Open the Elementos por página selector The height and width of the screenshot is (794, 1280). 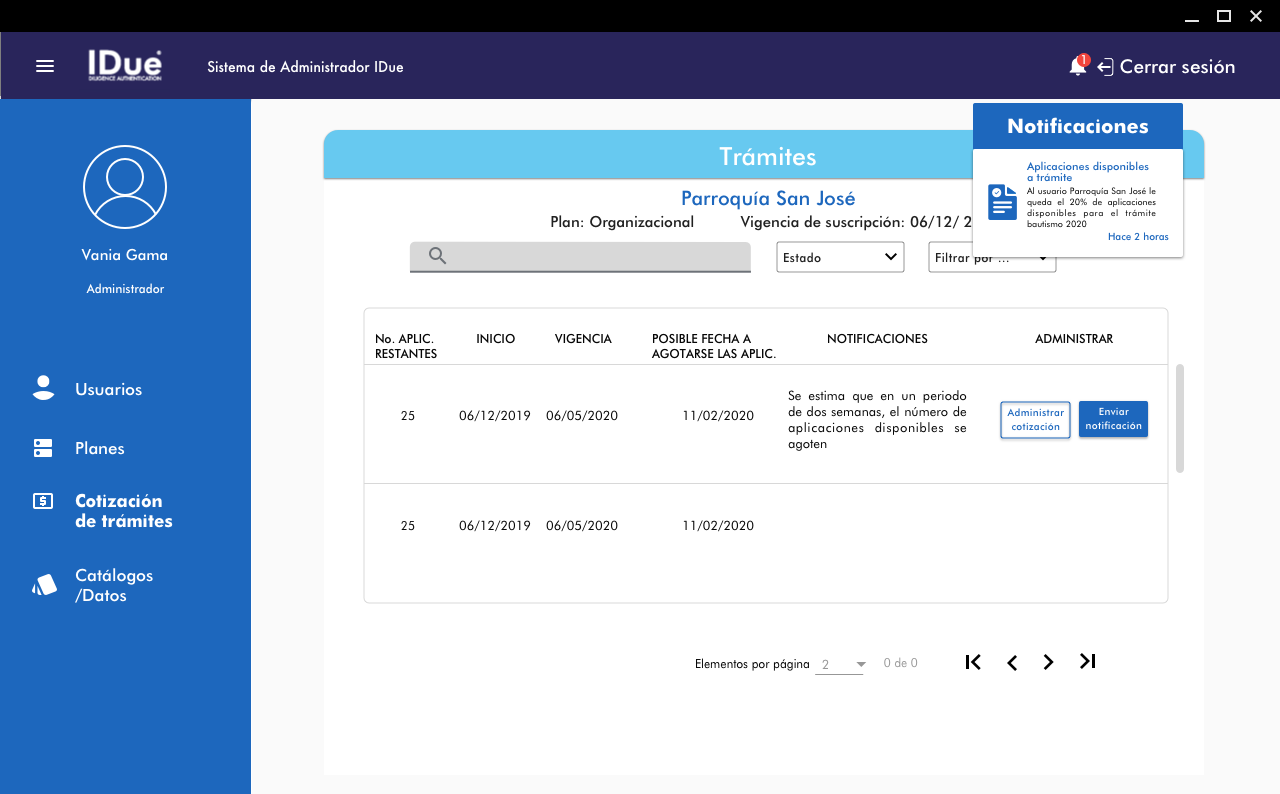pyautogui.click(x=839, y=665)
